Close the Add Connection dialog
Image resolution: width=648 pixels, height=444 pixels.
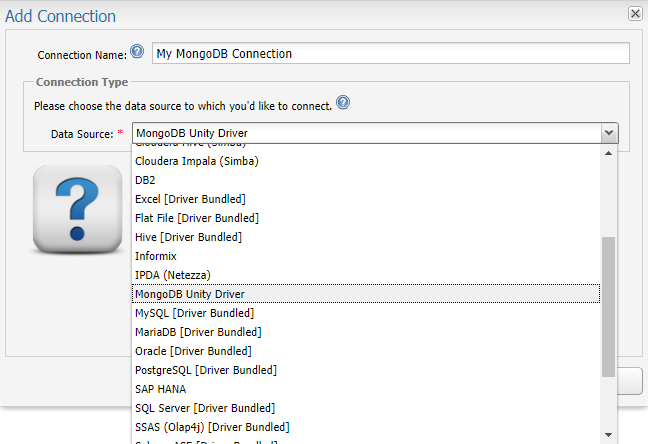pyautogui.click(x=635, y=14)
